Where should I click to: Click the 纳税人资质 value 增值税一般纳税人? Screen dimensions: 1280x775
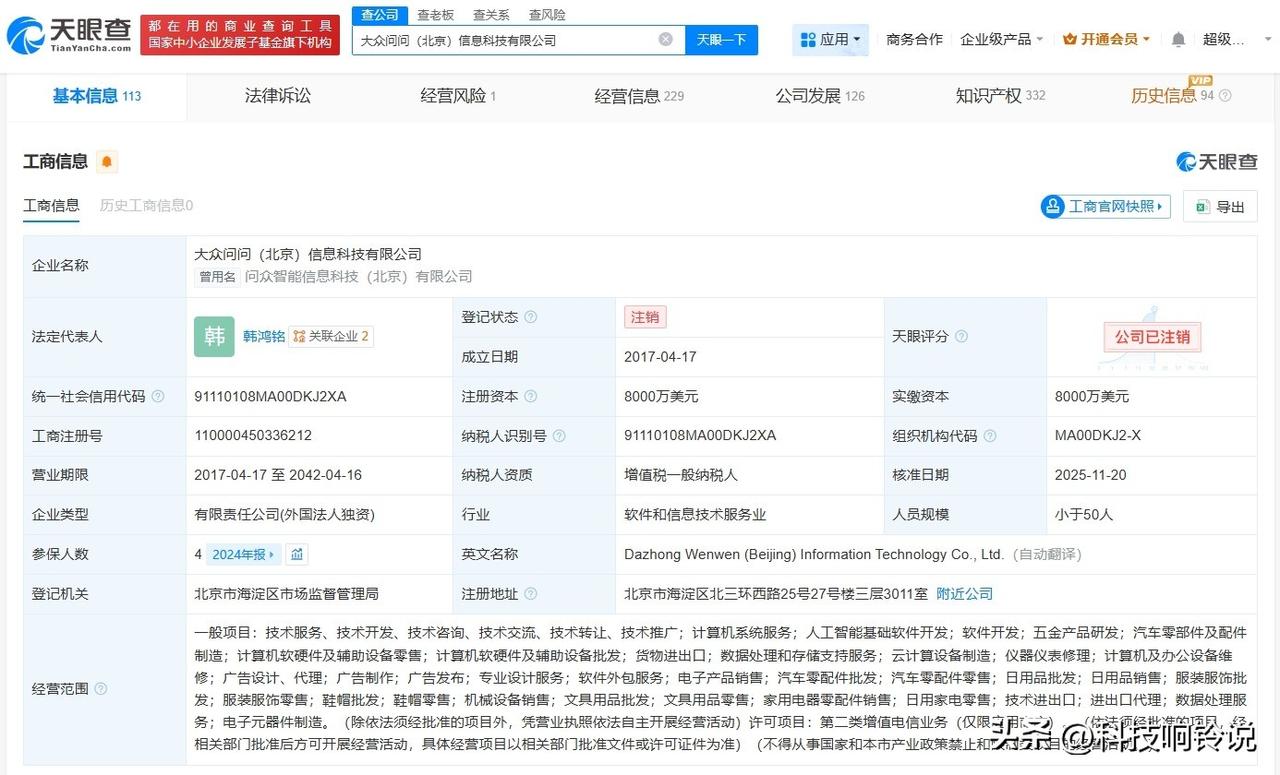(x=681, y=475)
